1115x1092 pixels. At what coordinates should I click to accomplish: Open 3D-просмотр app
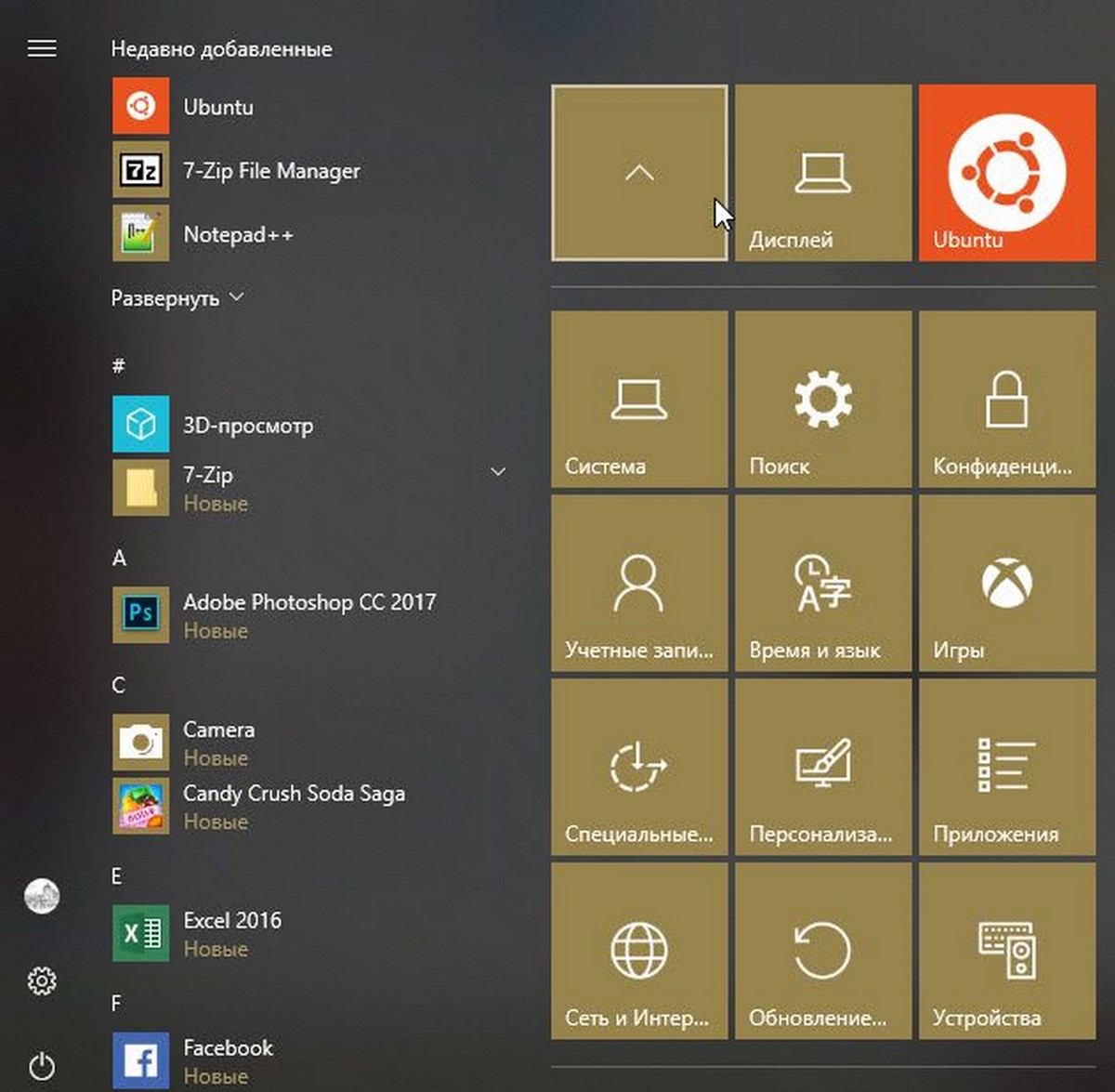coord(310,425)
